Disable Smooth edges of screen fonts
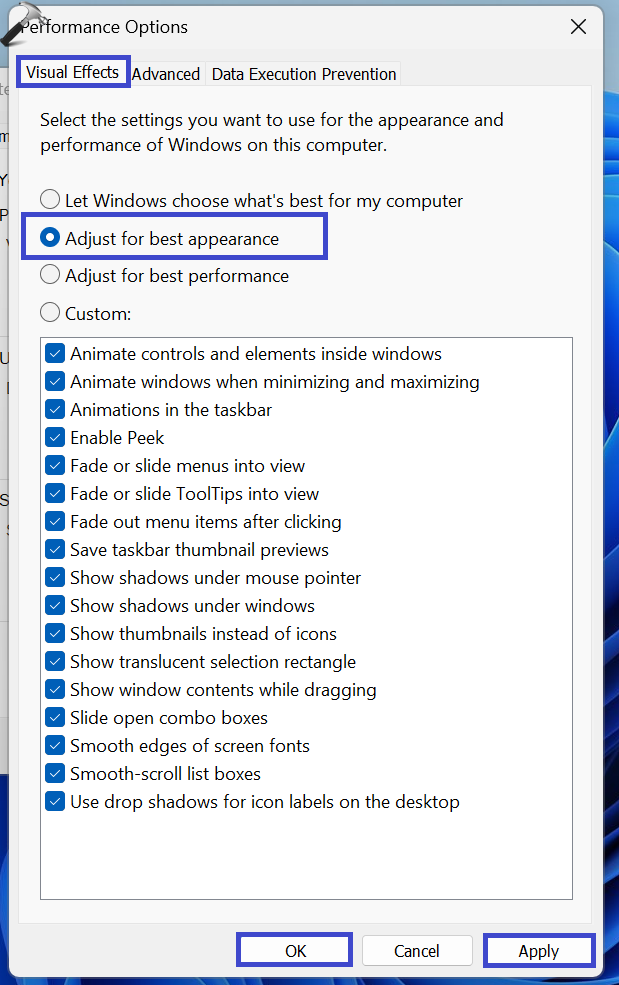The height and width of the screenshot is (985, 619). [x=55, y=746]
